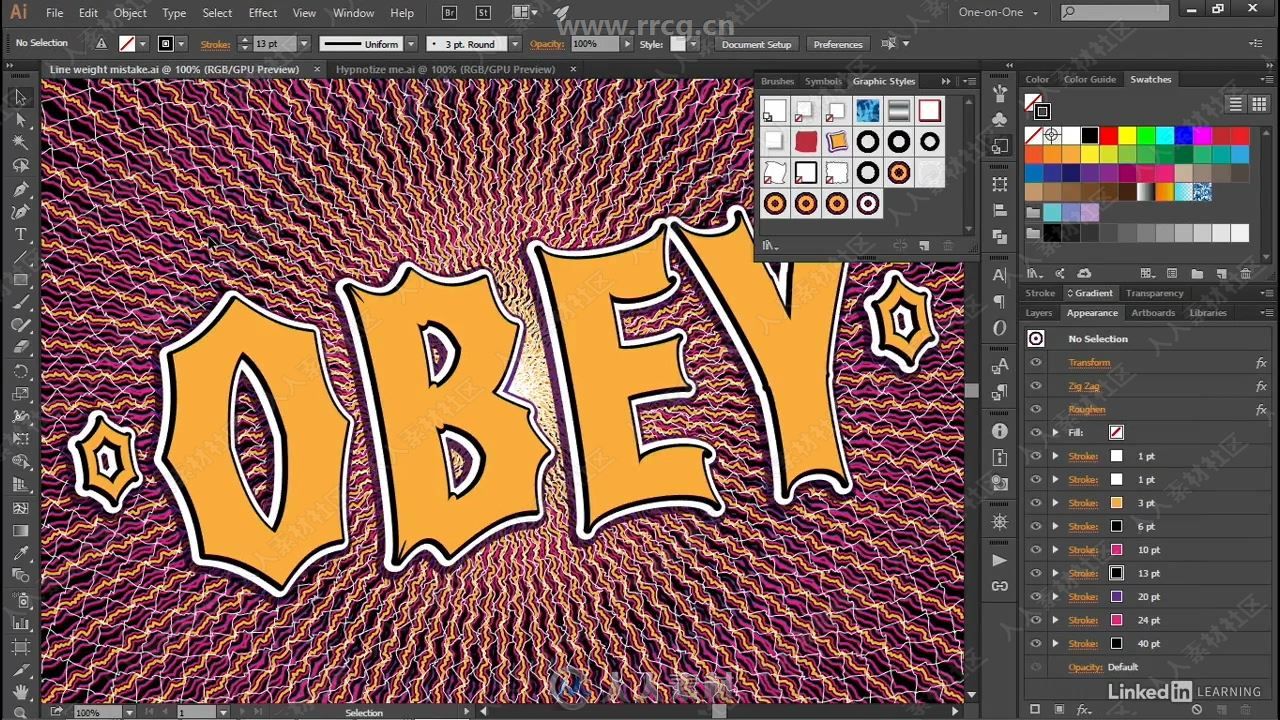1280x720 pixels.
Task: Open the Info panel dock icon
Action: tap(1000, 431)
